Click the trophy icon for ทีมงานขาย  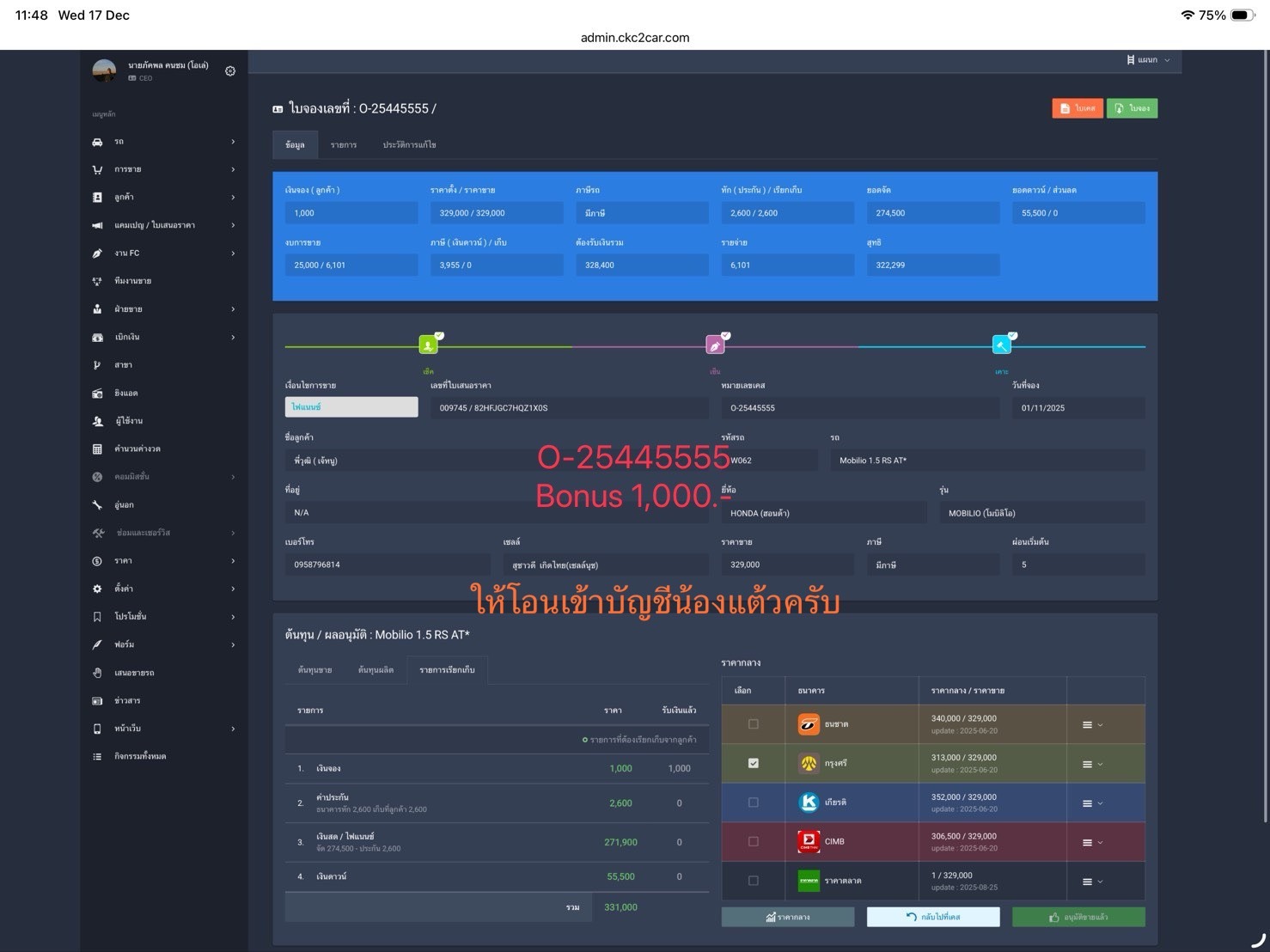tap(97, 281)
